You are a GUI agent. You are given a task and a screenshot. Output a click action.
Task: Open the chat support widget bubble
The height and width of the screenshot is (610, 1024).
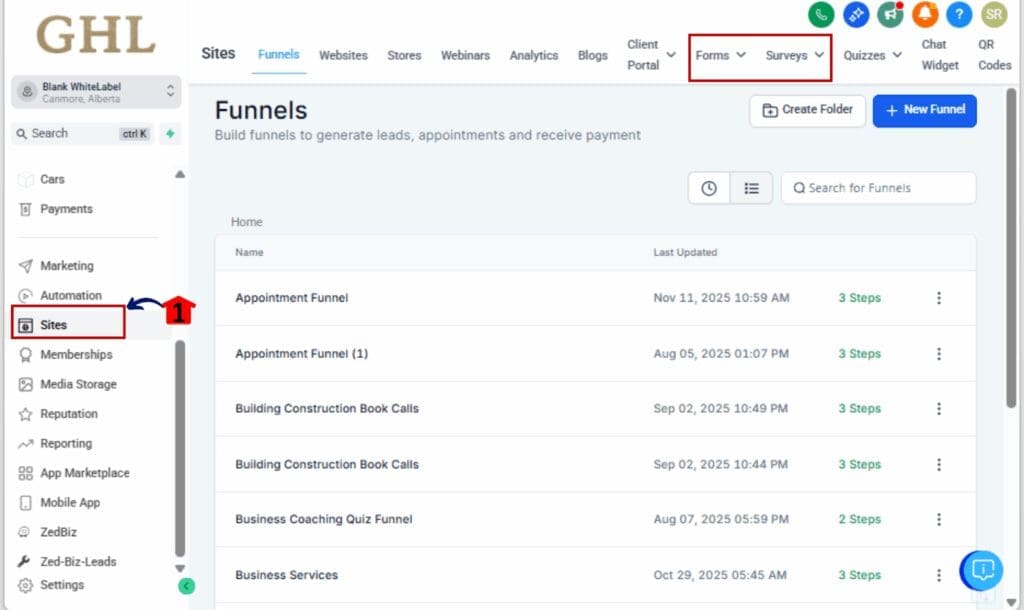[x=982, y=570]
